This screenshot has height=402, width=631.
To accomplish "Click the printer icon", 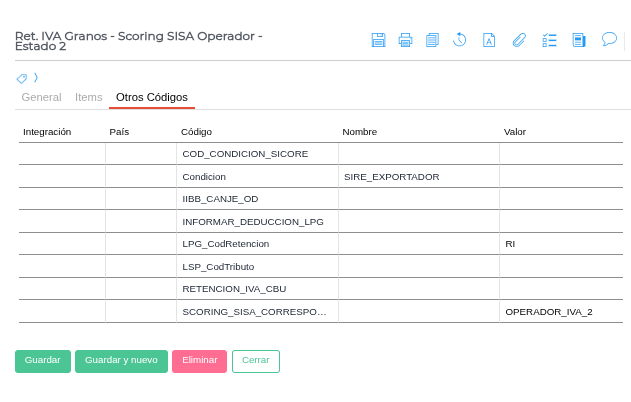I will click(x=405, y=40).
